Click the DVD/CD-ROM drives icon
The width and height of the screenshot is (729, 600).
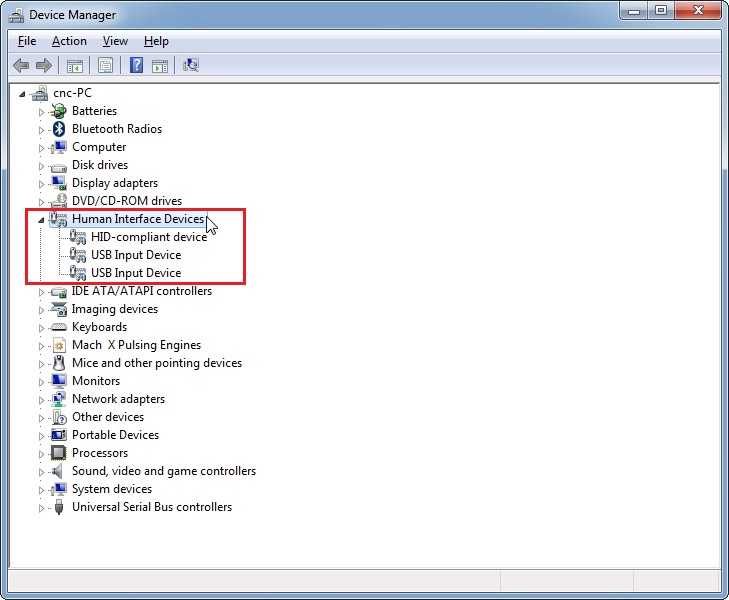59,201
